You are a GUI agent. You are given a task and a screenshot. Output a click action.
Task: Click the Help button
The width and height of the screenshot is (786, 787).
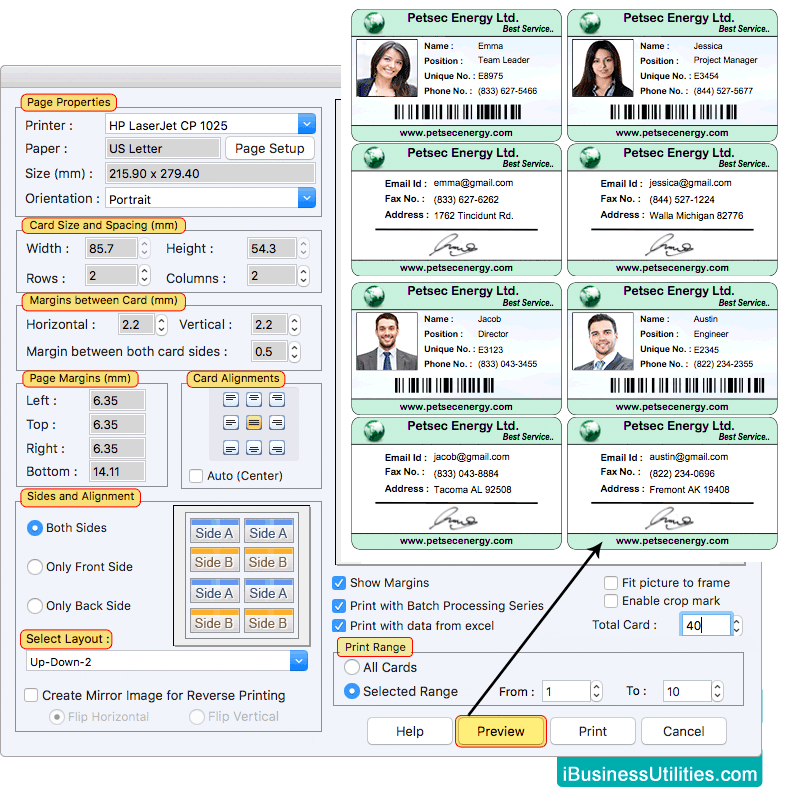[410, 731]
